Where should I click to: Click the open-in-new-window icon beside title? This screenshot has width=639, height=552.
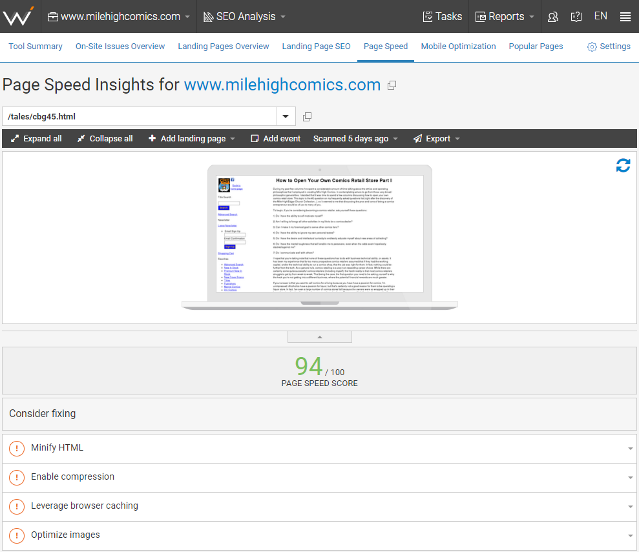pos(392,85)
